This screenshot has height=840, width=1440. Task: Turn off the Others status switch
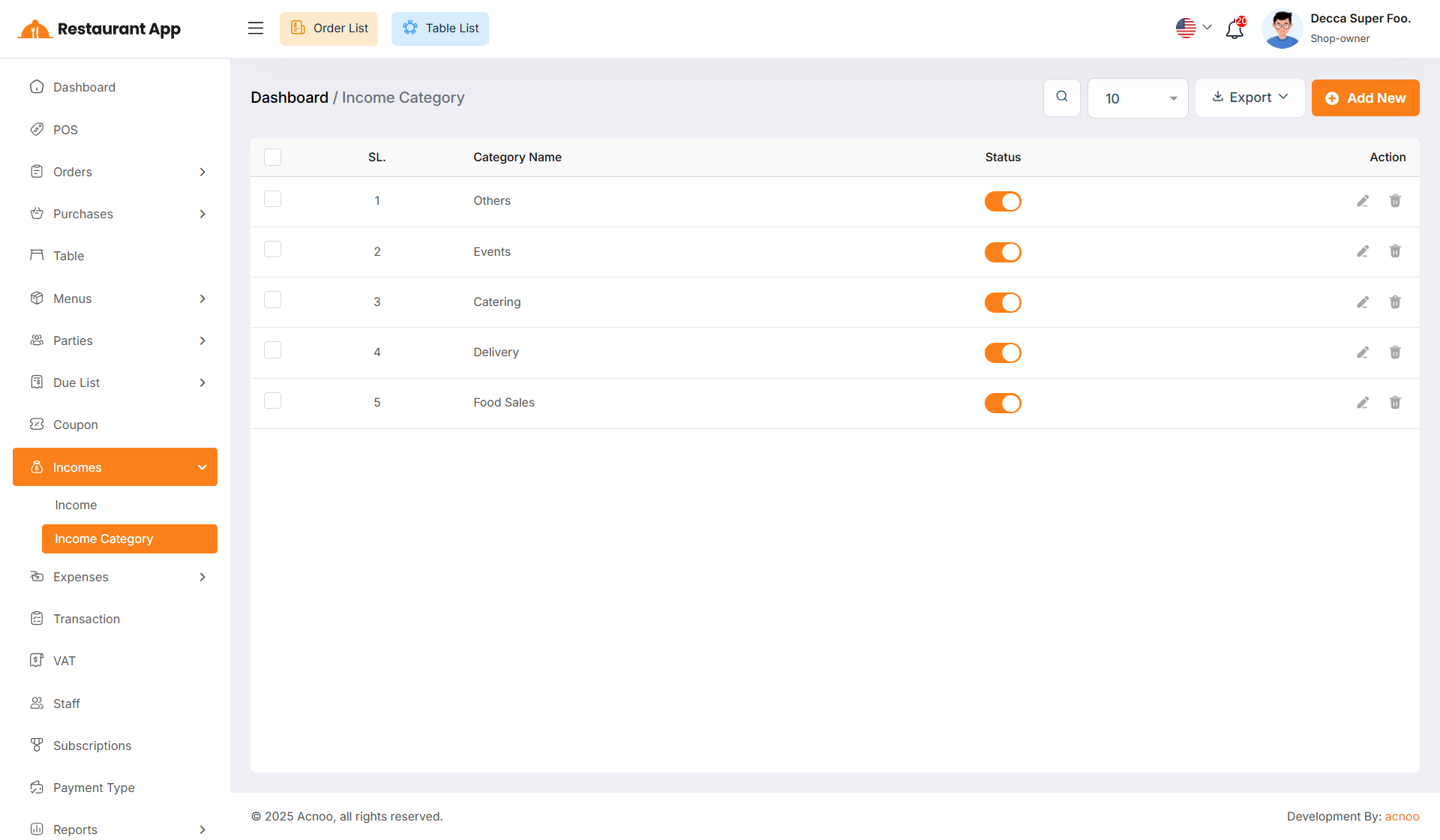(x=1003, y=202)
